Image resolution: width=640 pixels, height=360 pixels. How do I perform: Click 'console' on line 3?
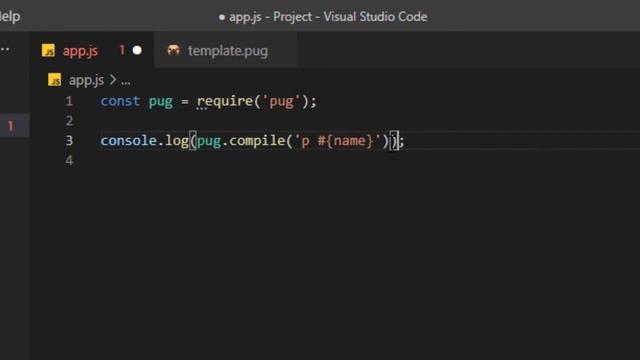pos(129,141)
